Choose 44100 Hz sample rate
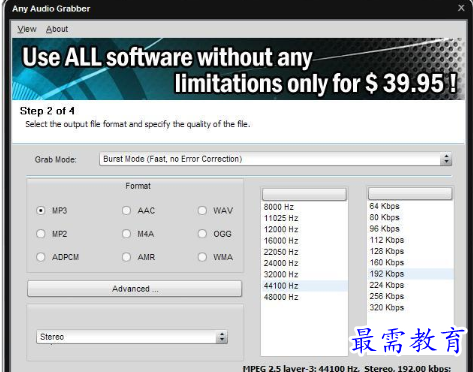The image size is (473, 372). click(304, 286)
